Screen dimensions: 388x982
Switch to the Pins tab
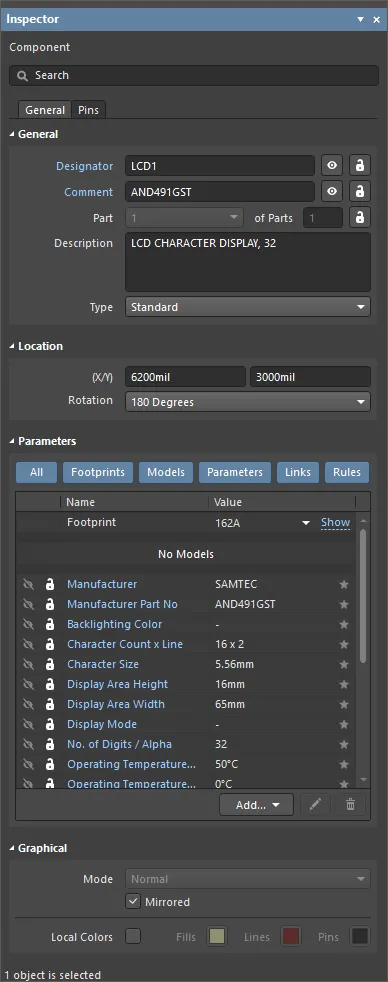88,110
